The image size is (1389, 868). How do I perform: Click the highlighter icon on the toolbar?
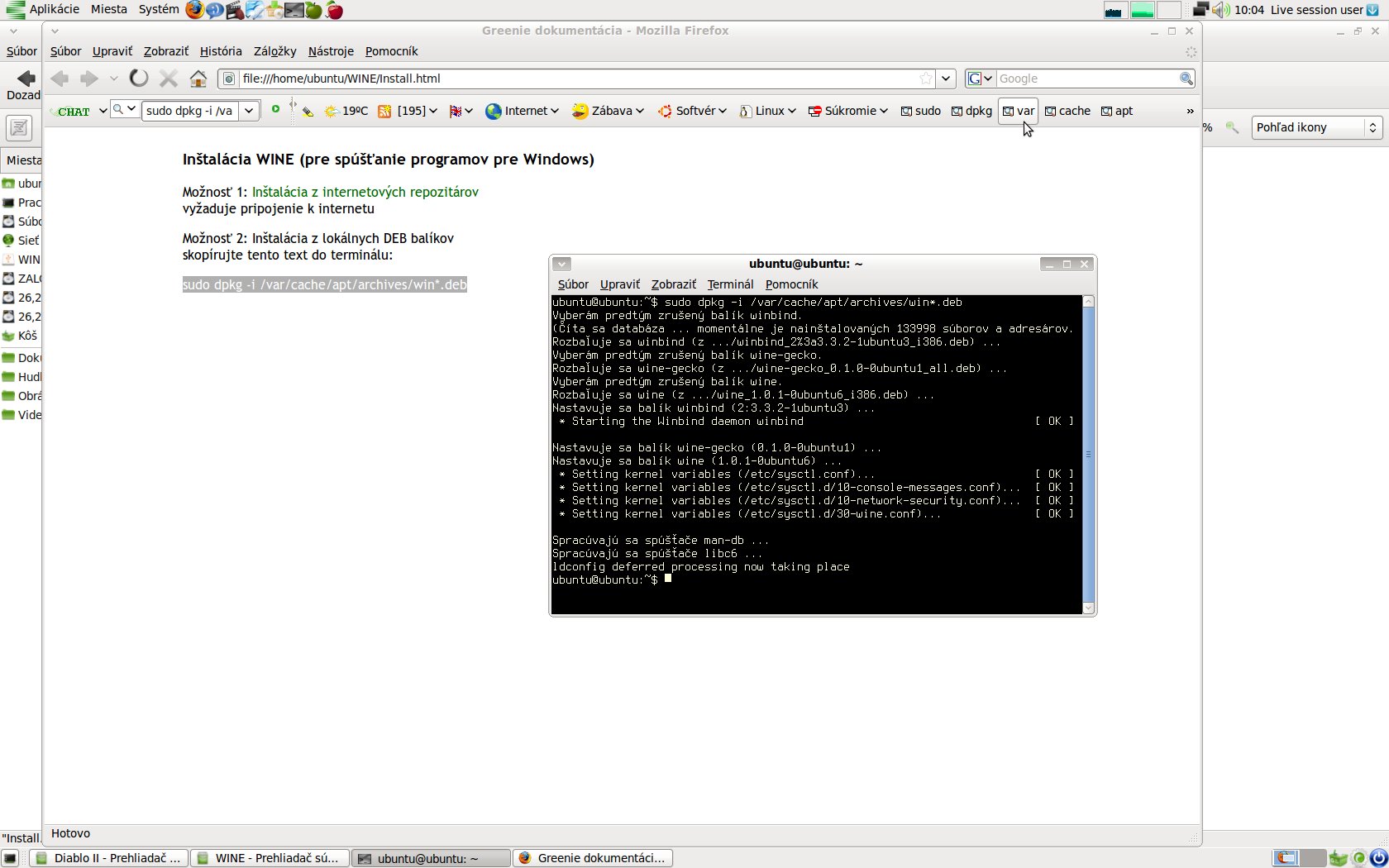pyautogui.click(x=308, y=111)
